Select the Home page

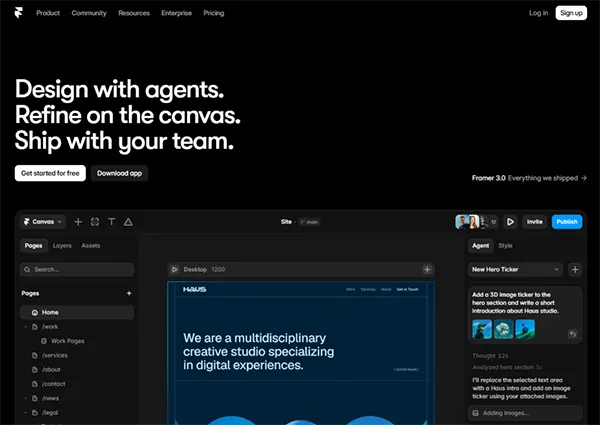coord(77,313)
